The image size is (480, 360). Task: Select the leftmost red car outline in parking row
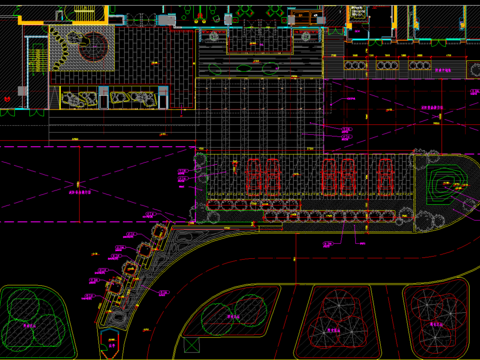tap(254, 177)
